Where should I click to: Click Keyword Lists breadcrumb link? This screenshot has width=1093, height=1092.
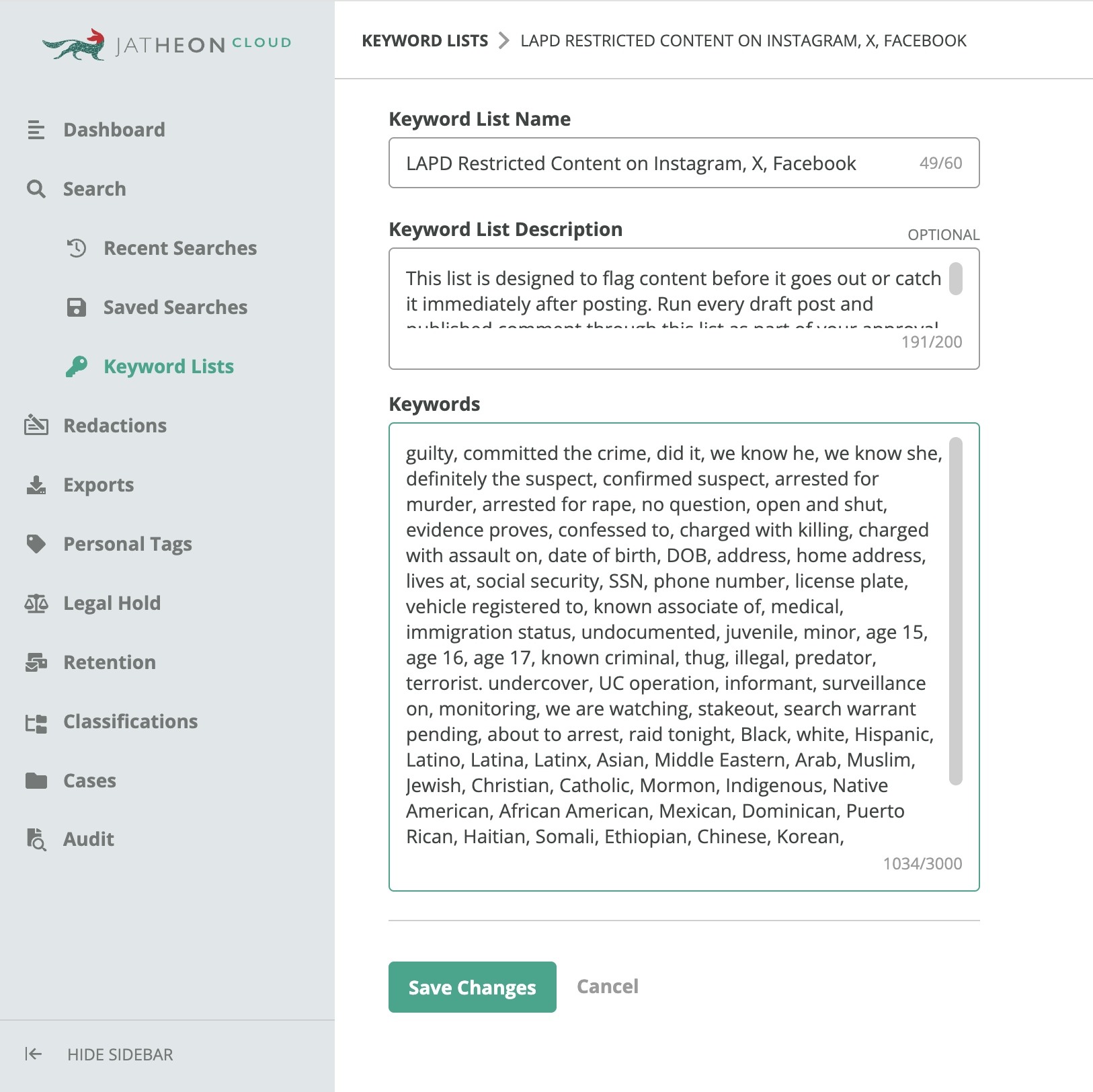[425, 41]
